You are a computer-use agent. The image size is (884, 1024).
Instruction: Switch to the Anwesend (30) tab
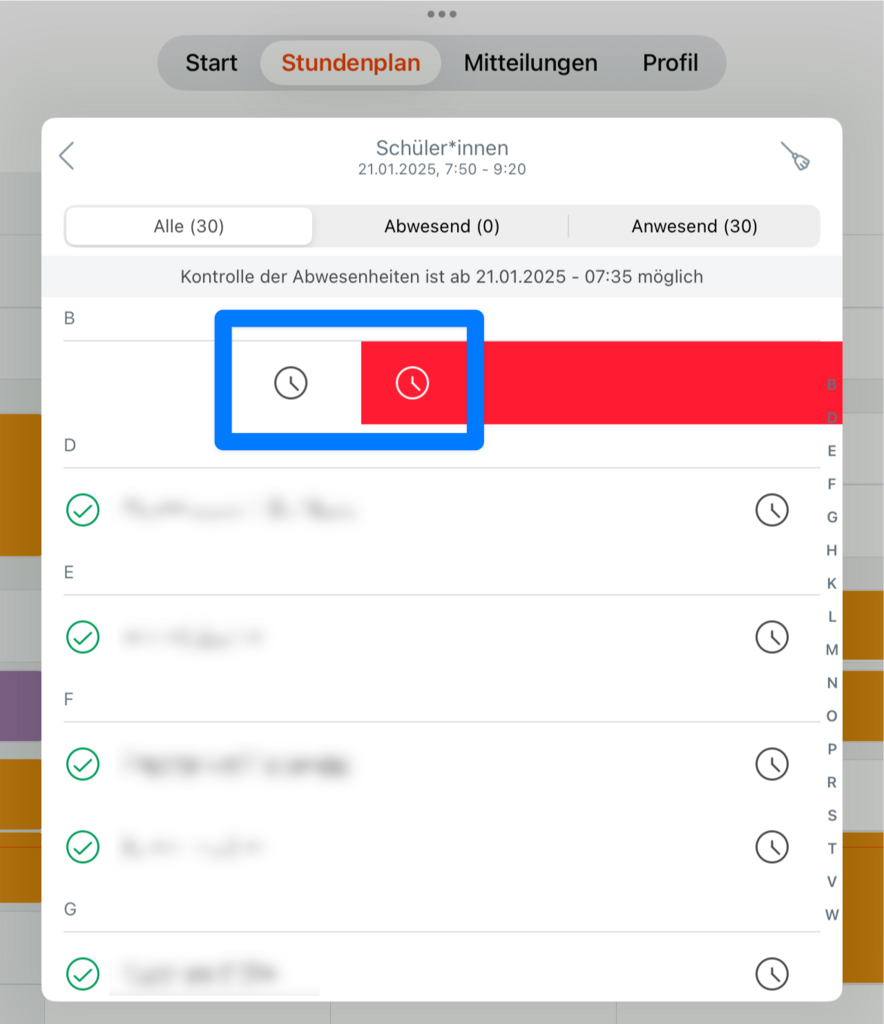pyautogui.click(x=695, y=226)
